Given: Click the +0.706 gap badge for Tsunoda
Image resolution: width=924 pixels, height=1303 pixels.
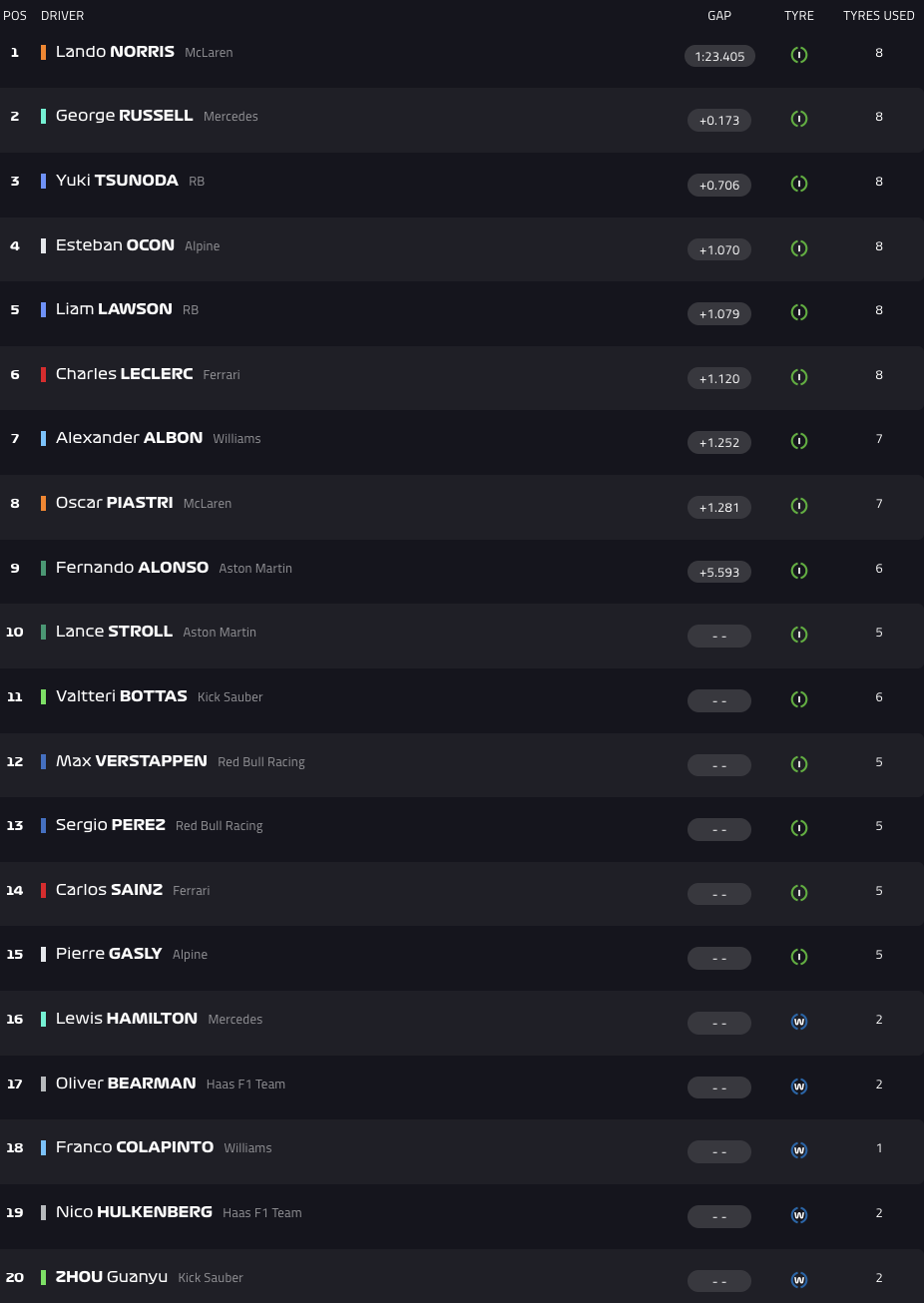Looking at the screenshot, I should pos(719,185).
